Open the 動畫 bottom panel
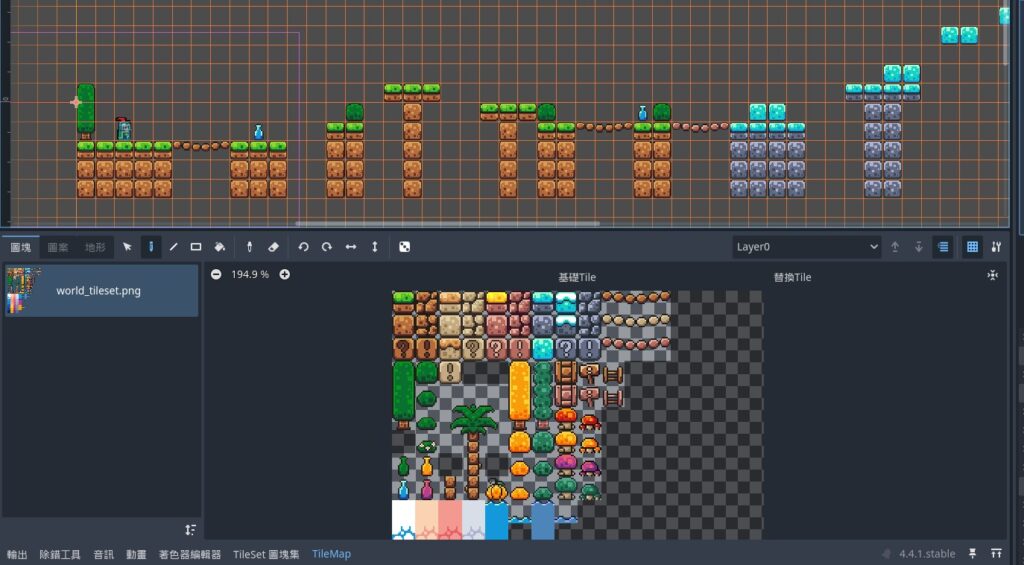 (x=136, y=554)
